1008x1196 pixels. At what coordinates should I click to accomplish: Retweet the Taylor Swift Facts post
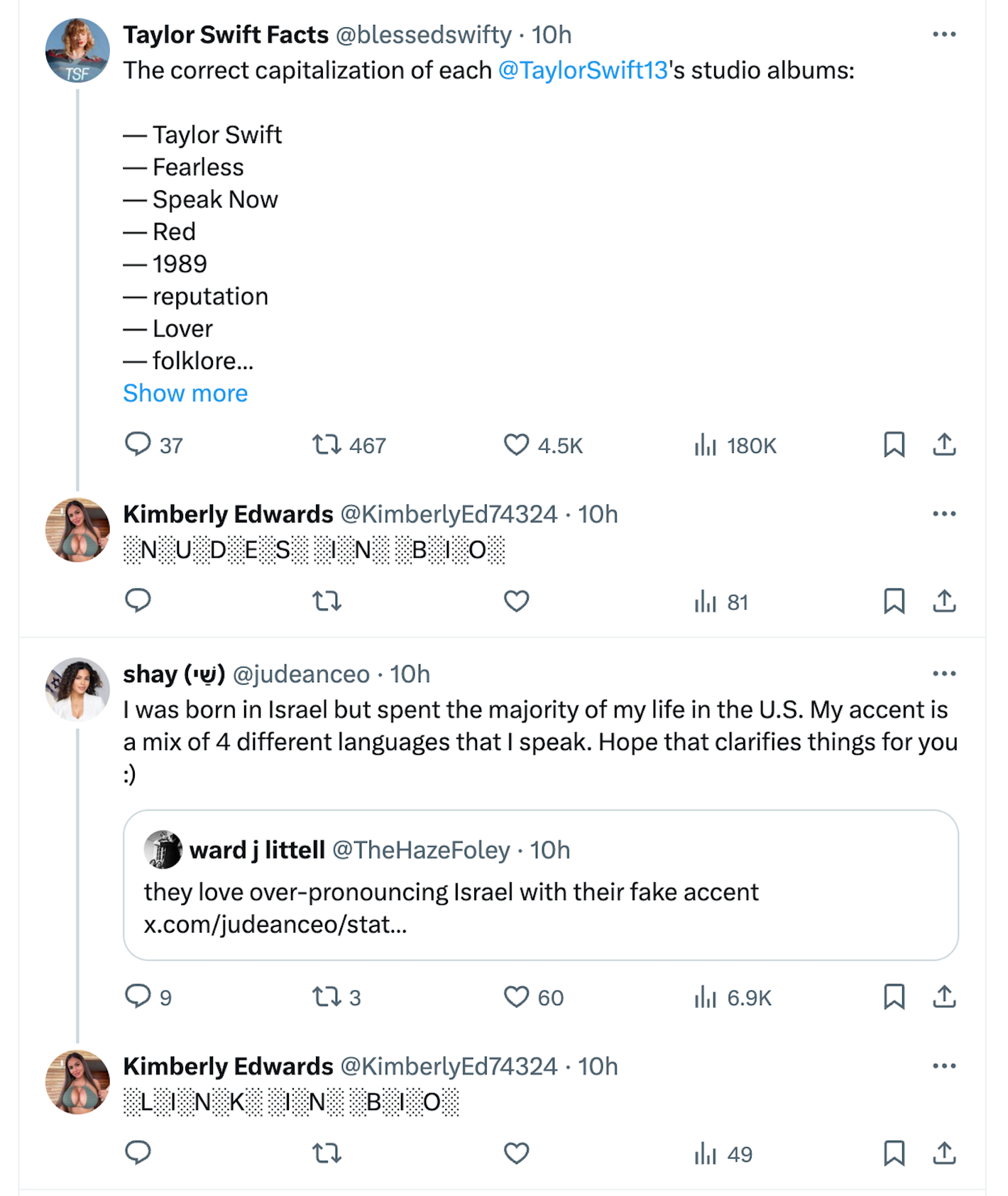click(x=327, y=444)
